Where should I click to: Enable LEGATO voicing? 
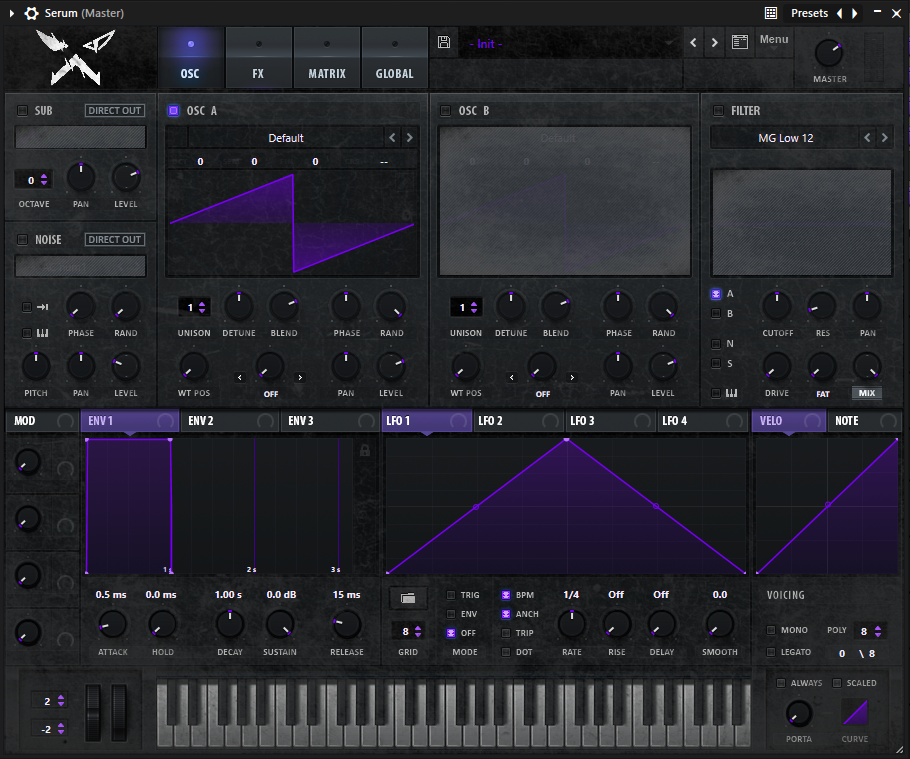pos(771,652)
